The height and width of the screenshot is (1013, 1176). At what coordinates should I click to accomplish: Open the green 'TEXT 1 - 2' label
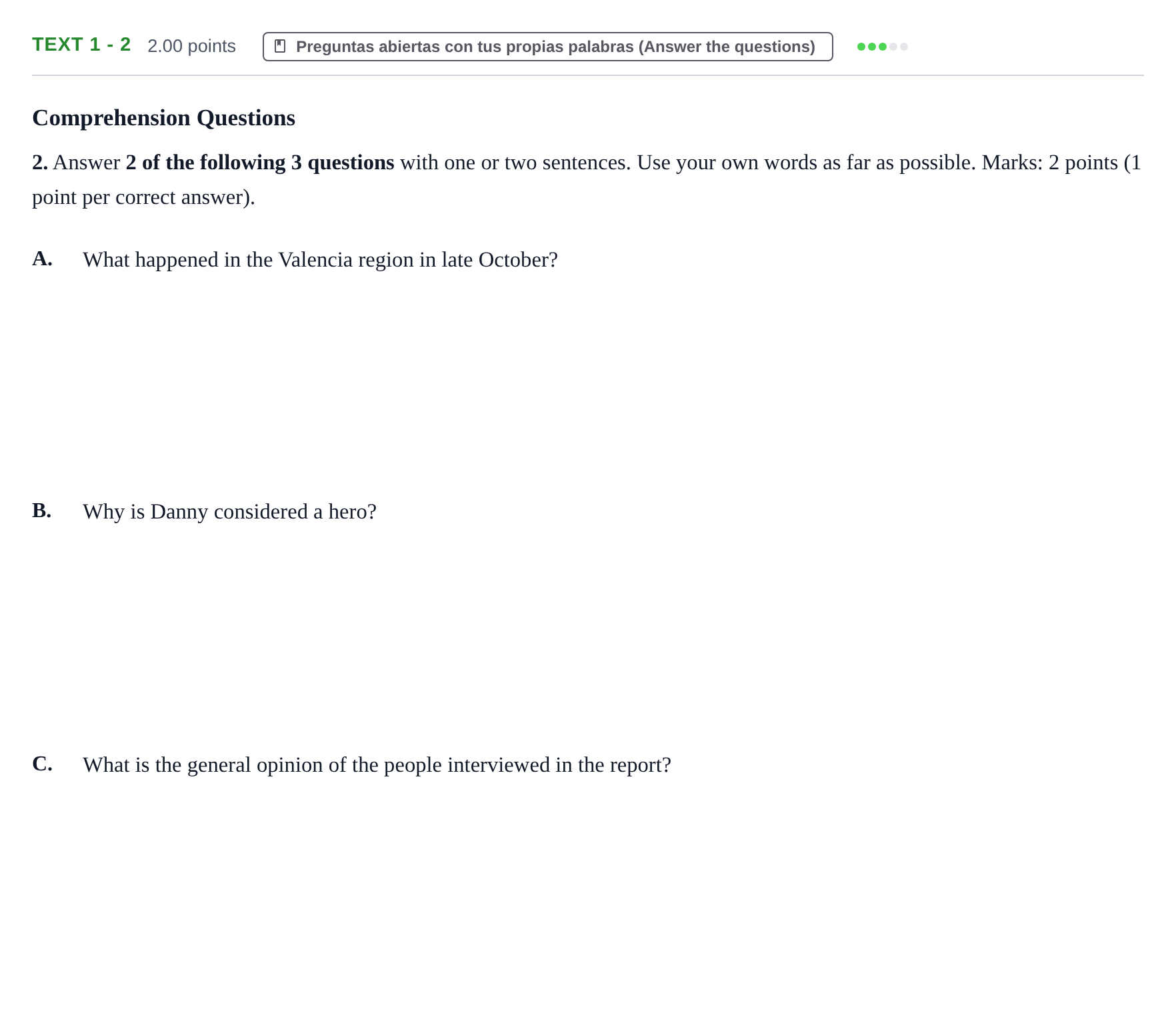point(81,45)
